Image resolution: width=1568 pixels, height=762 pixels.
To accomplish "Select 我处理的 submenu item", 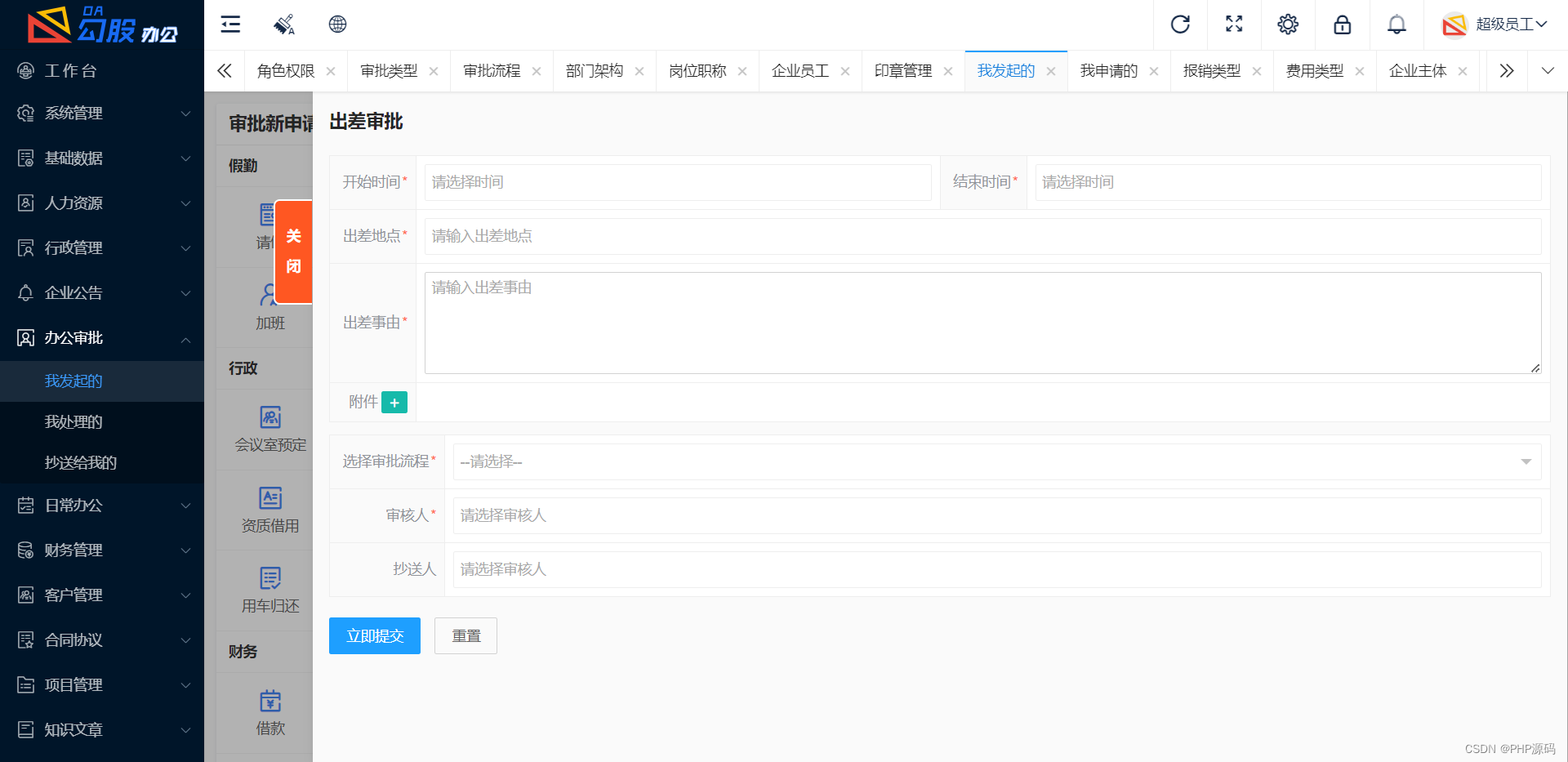I will [102, 421].
